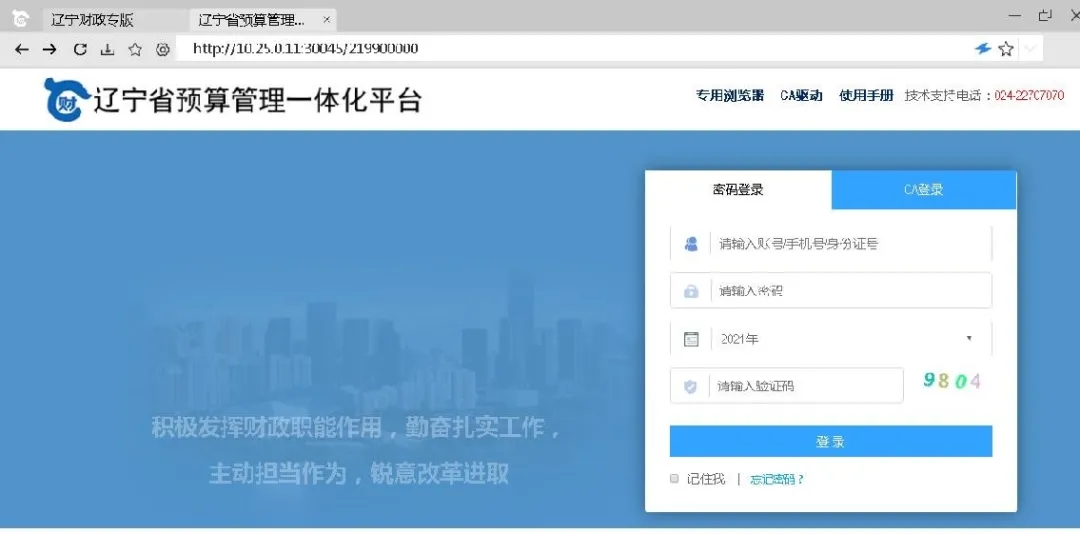
Task: Open browser settings hexagon icon
Action: 162,49
